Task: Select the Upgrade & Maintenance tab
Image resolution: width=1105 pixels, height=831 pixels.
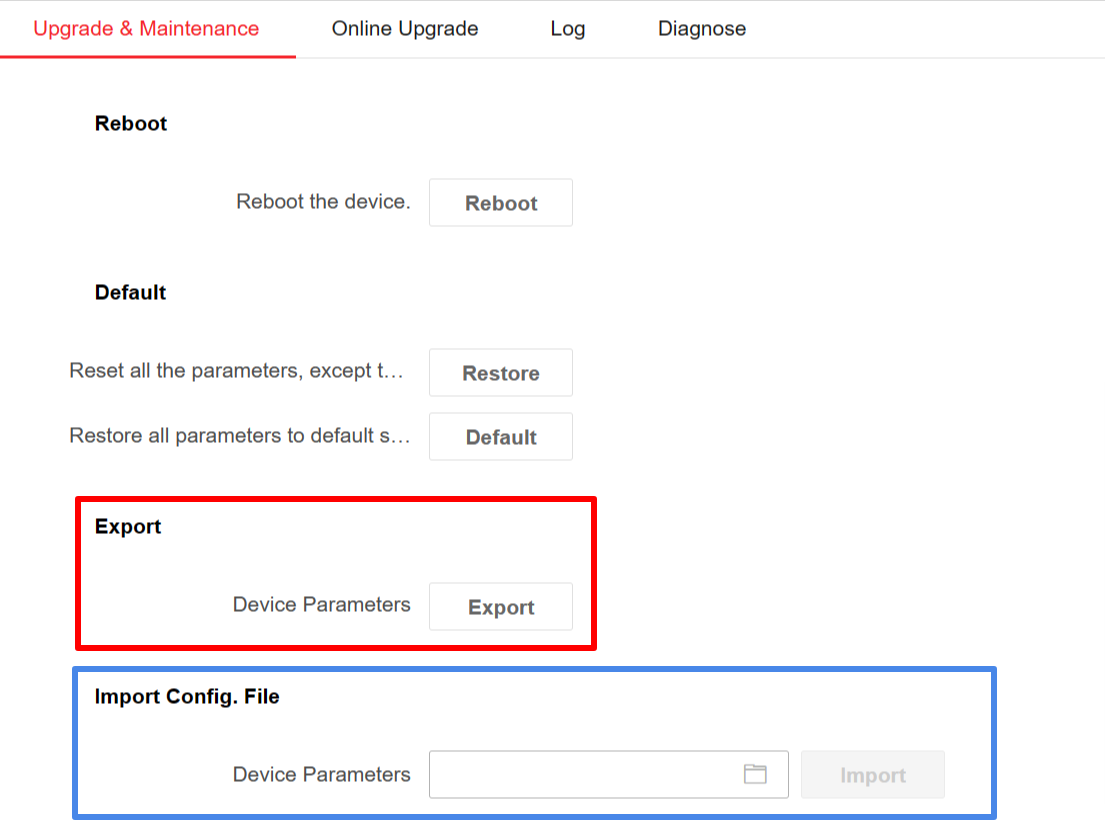Action: pyautogui.click(x=146, y=29)
